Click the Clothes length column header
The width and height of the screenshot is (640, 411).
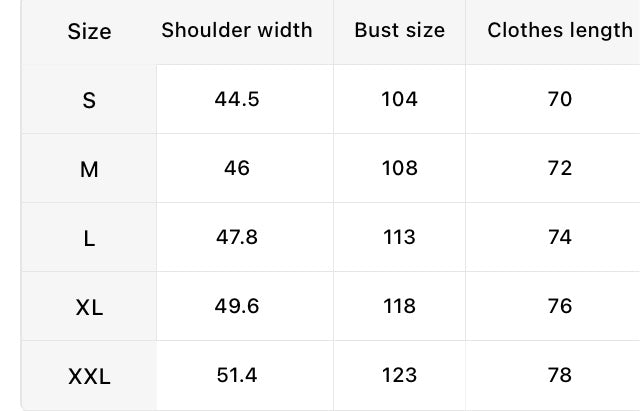point(560,31)
